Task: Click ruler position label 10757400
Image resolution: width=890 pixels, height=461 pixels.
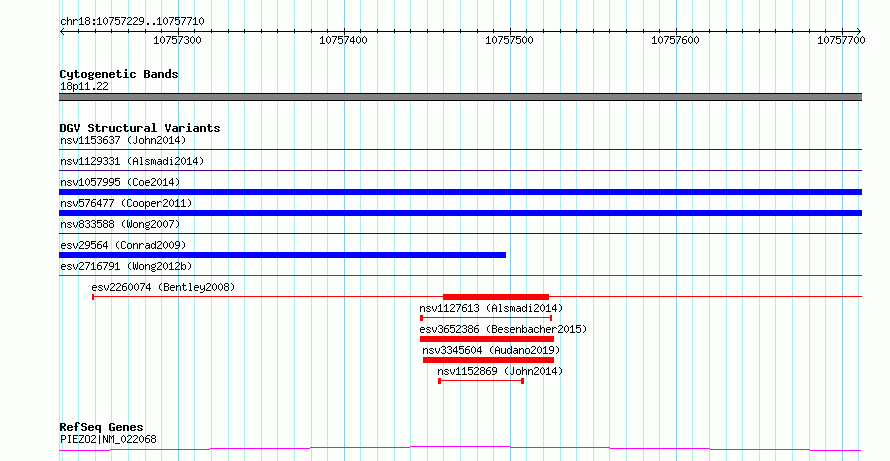Action: click(x=343, y=40)
